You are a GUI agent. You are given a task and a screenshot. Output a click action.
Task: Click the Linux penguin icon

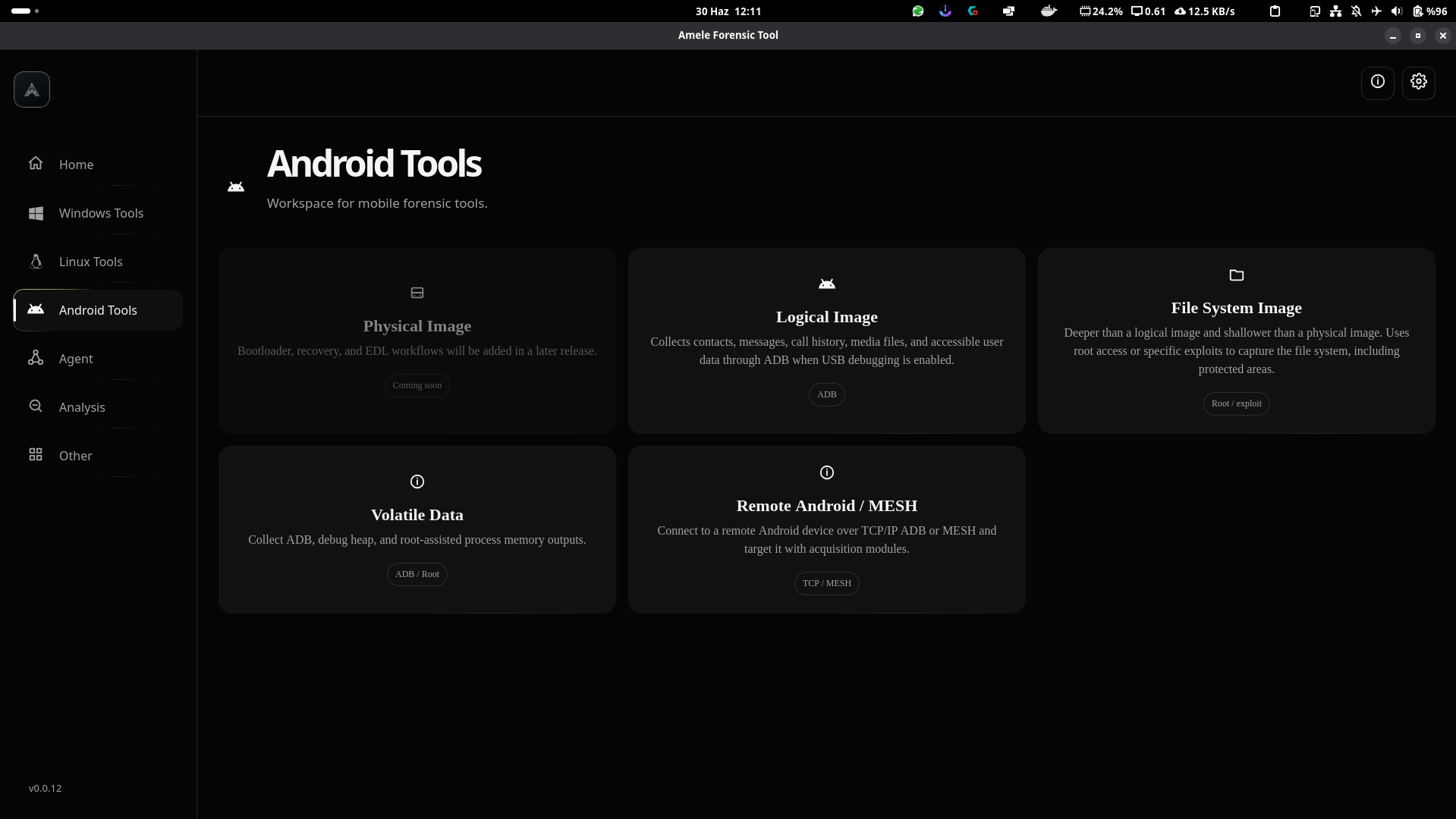pos(36,262)
